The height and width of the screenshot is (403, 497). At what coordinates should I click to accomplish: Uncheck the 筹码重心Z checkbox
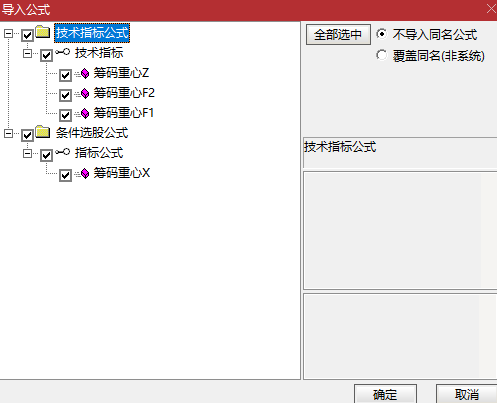coord(65,75)
